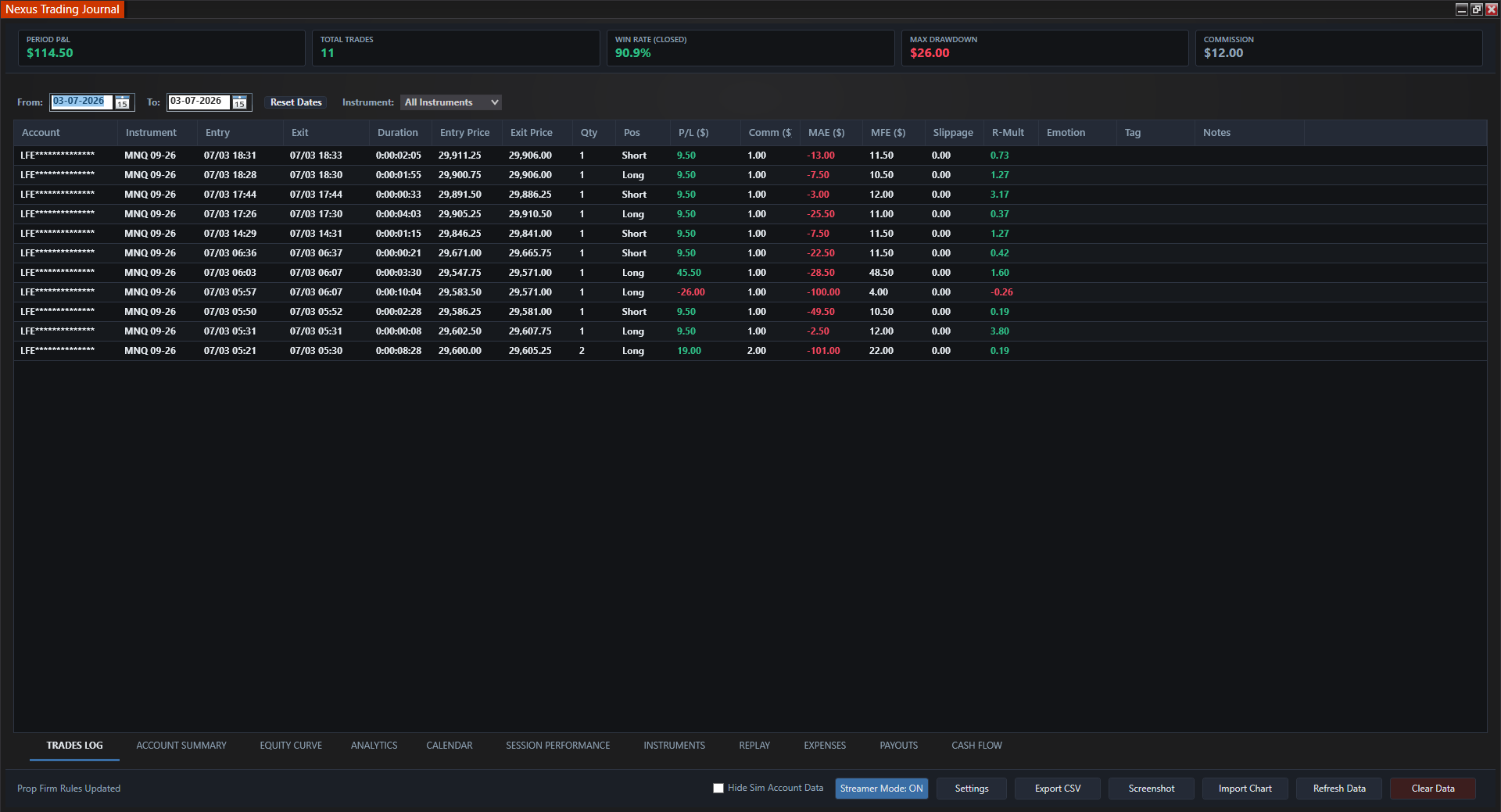Select the trade entered 07/03 18:28
Viewport: 1501px width, 812px height.
click(750, 175)
